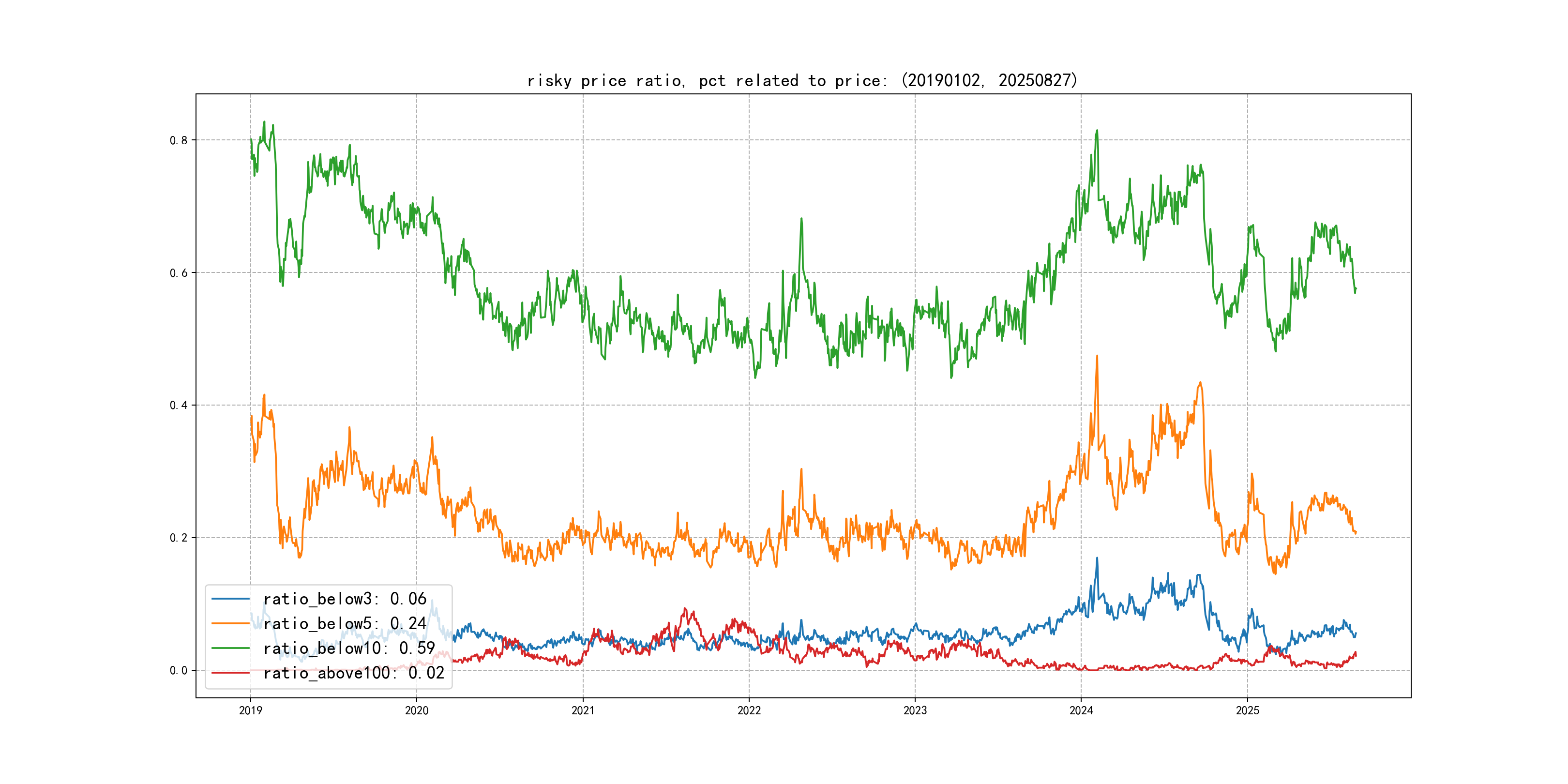Click the 2020 x-axis tick label
The height and width of the screenshot is (784, 1568).
416,710
